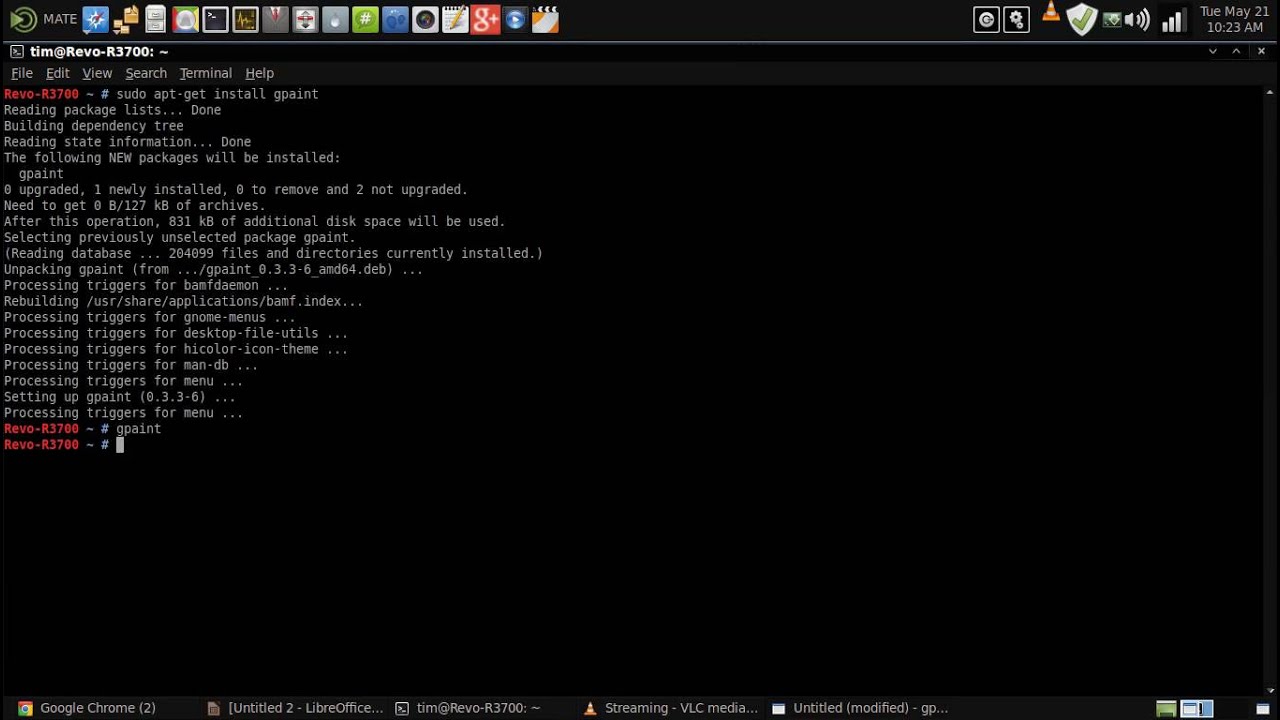Open the terminal Help menu
Image resolution: width=1280 pixels, height=720 pixels.
click(259, 73)
